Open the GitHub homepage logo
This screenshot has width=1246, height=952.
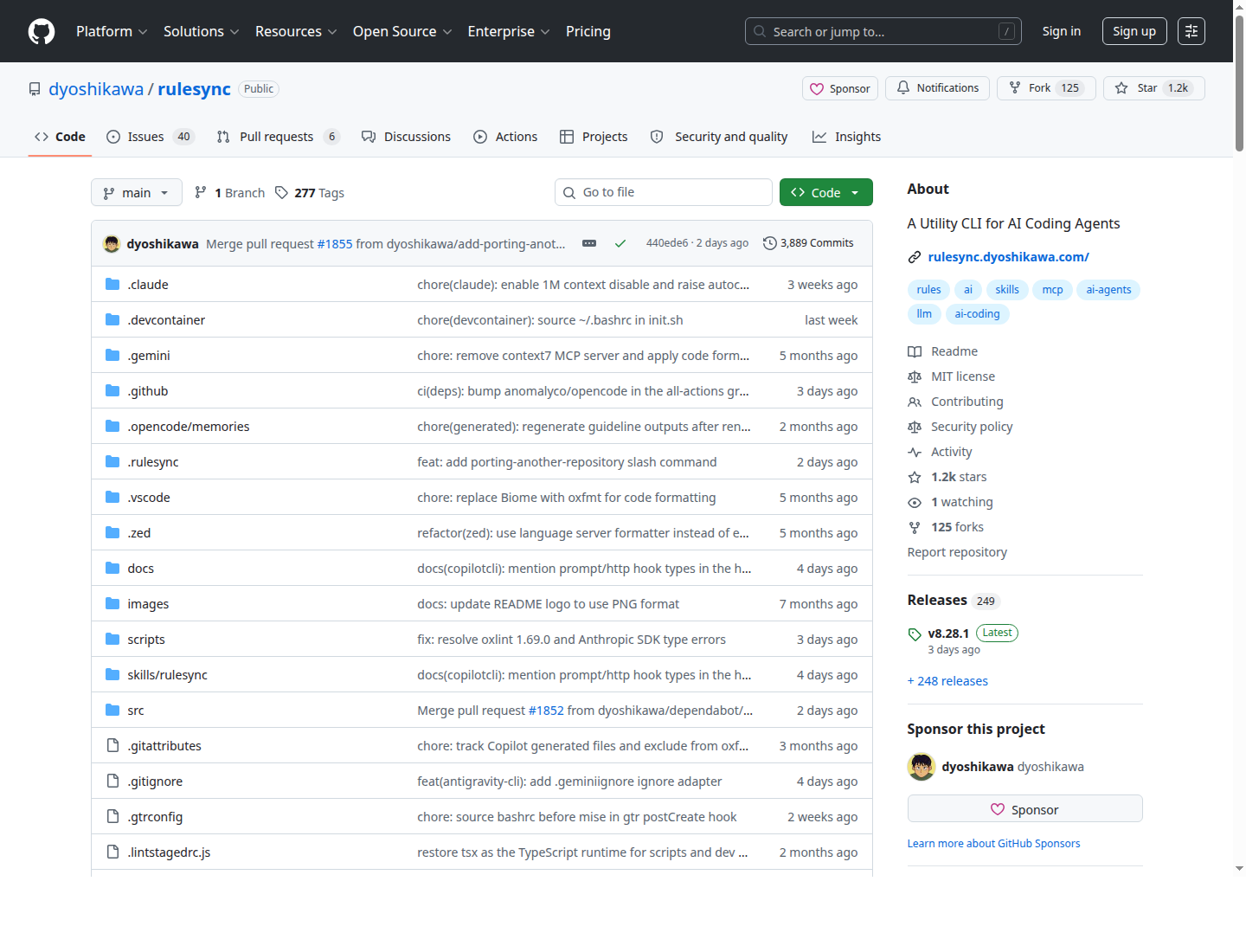[x=42, y=31]
